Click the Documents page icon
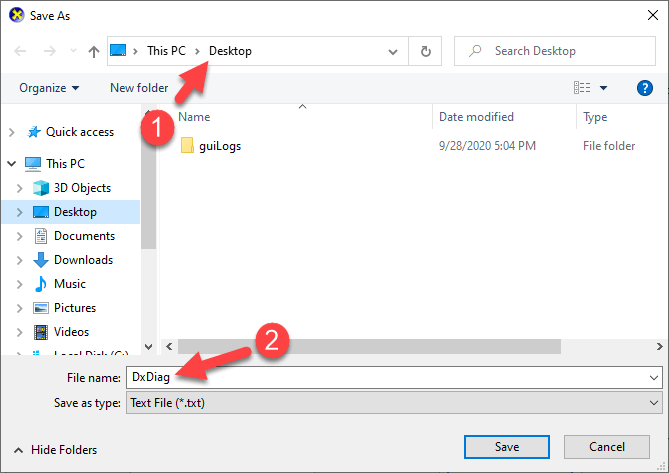669x473 pixels. (41, 236)
